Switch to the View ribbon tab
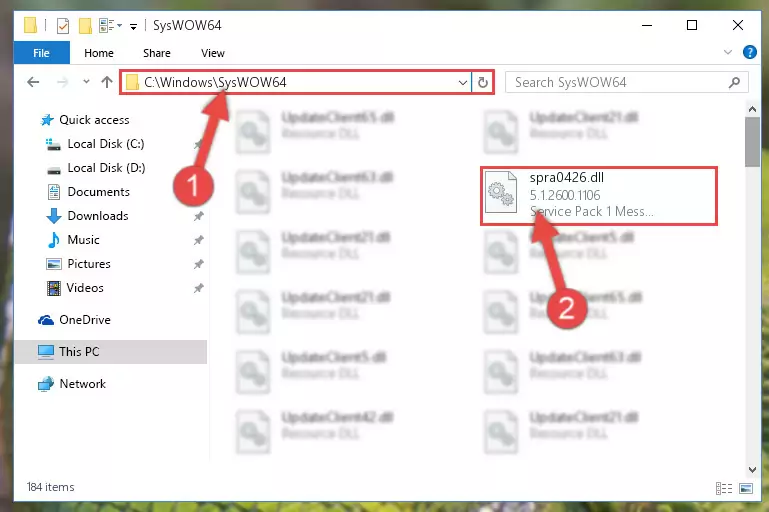 pos(212,53)
